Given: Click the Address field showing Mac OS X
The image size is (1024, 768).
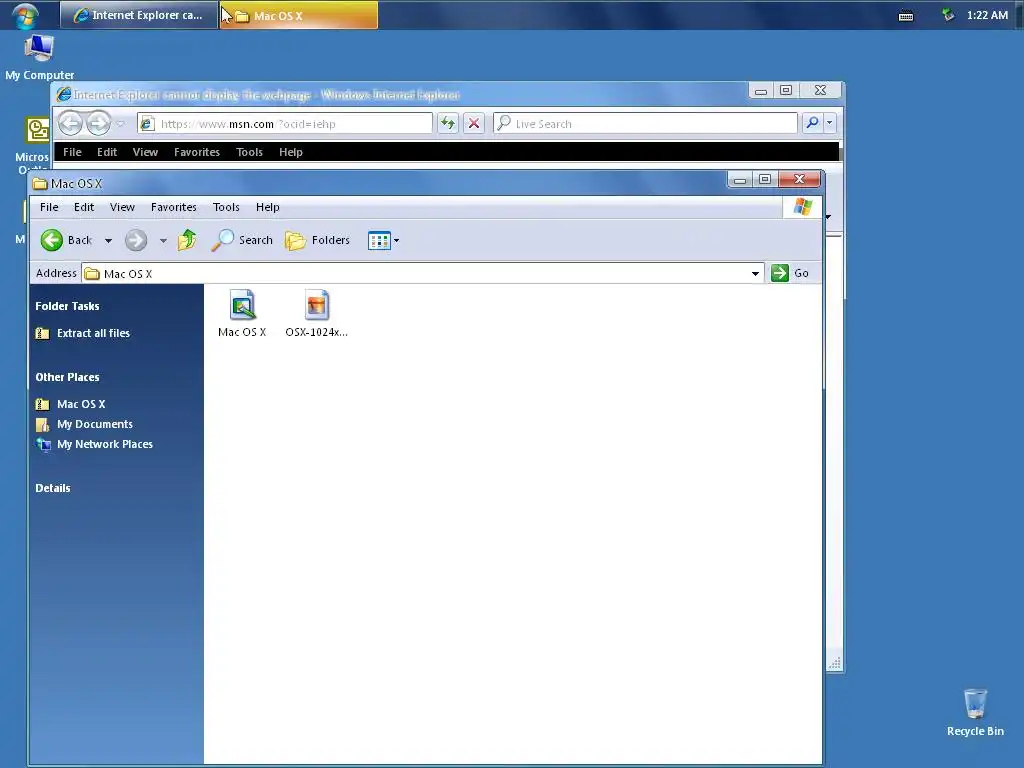Looking at the screenshot, I should coord(423,274).
